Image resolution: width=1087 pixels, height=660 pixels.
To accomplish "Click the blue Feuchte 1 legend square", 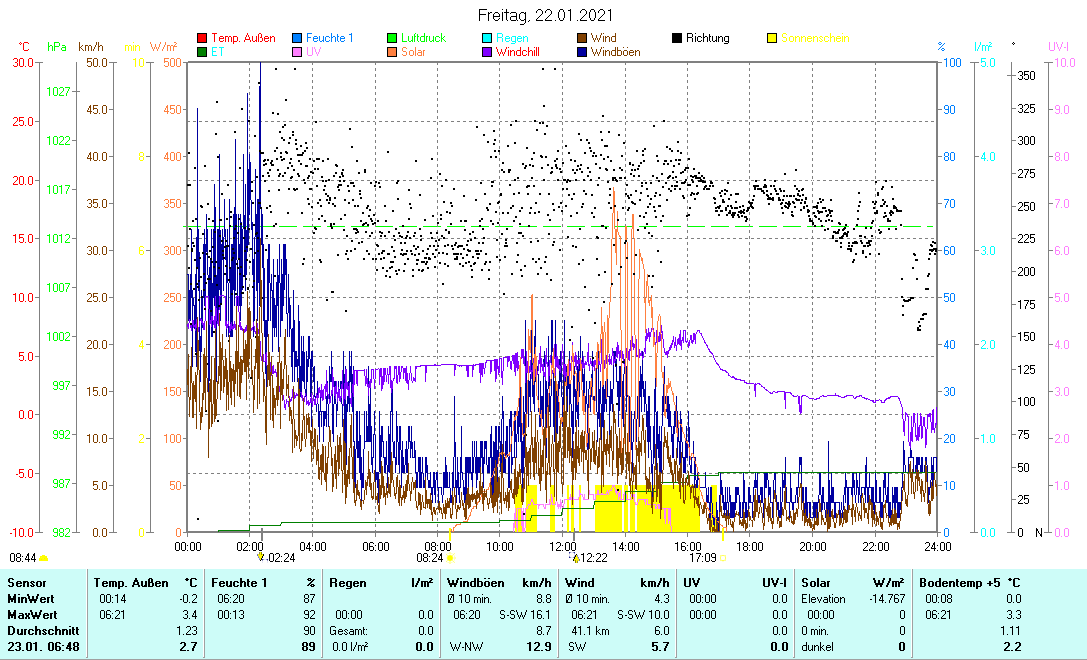I will pyautogui.click(x=297, y=38).
